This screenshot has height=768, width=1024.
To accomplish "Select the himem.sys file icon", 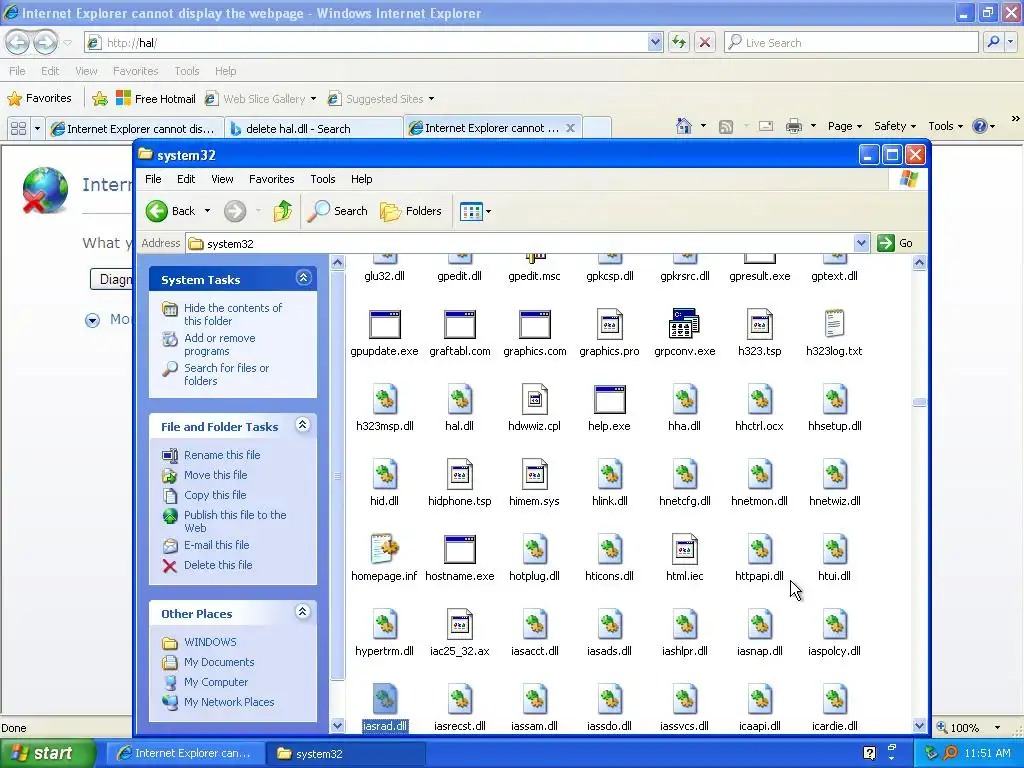I will tap(534, 474).
